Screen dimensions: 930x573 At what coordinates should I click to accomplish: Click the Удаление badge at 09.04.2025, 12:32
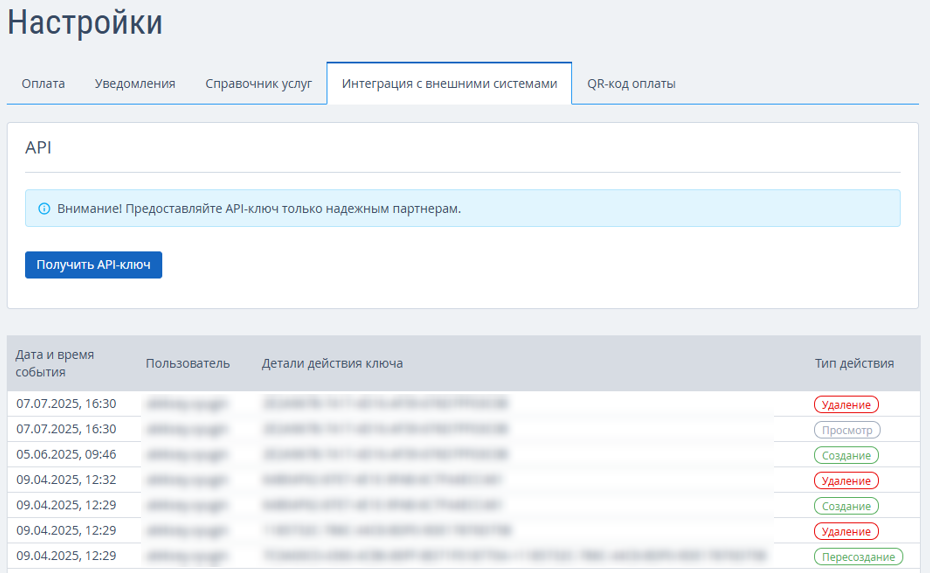(846, 480)
